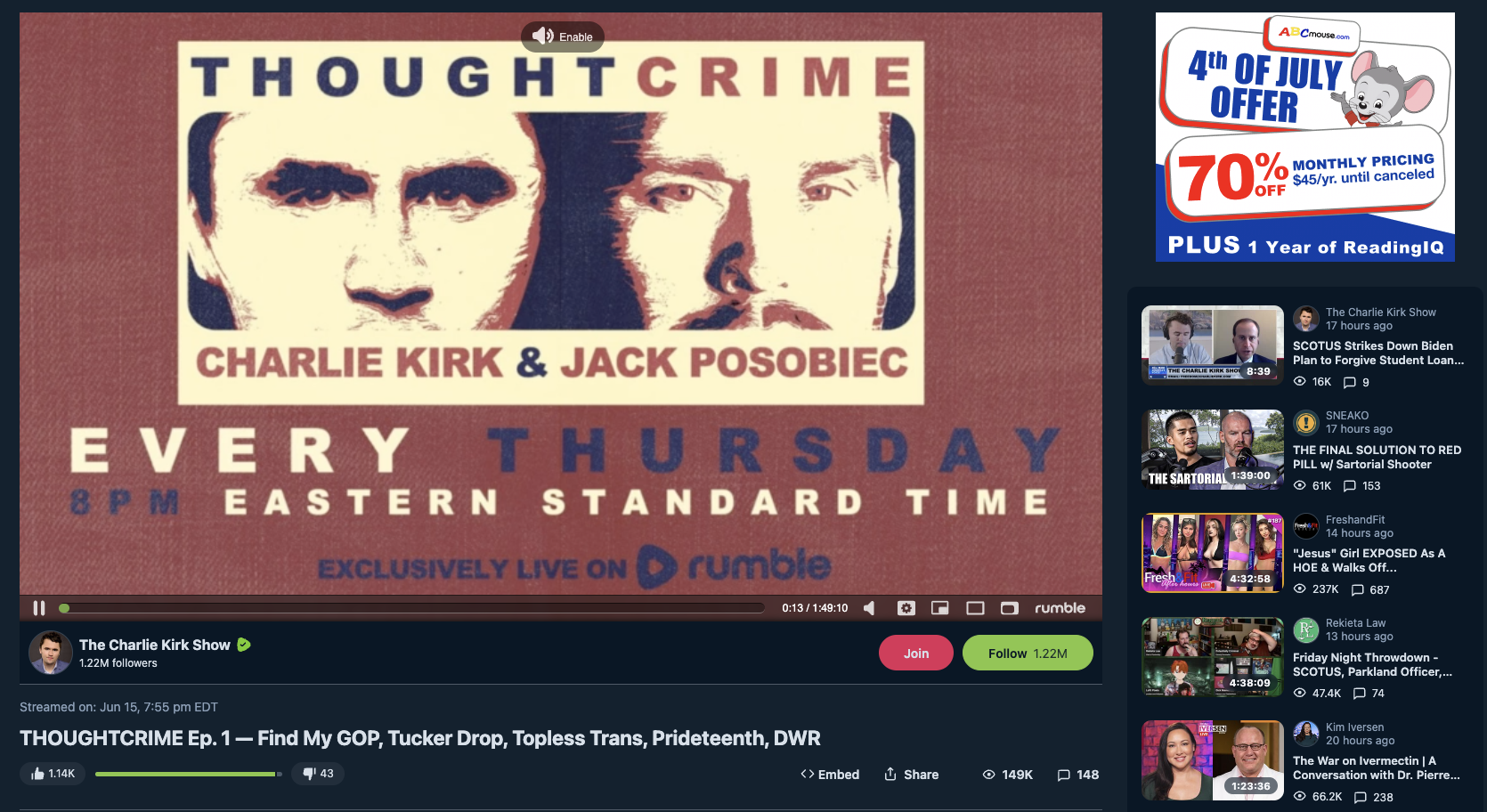Open the ABCmouse 4th of July ad
This screenshot has width=1487, height=812.
click(x=1305, y=137)
